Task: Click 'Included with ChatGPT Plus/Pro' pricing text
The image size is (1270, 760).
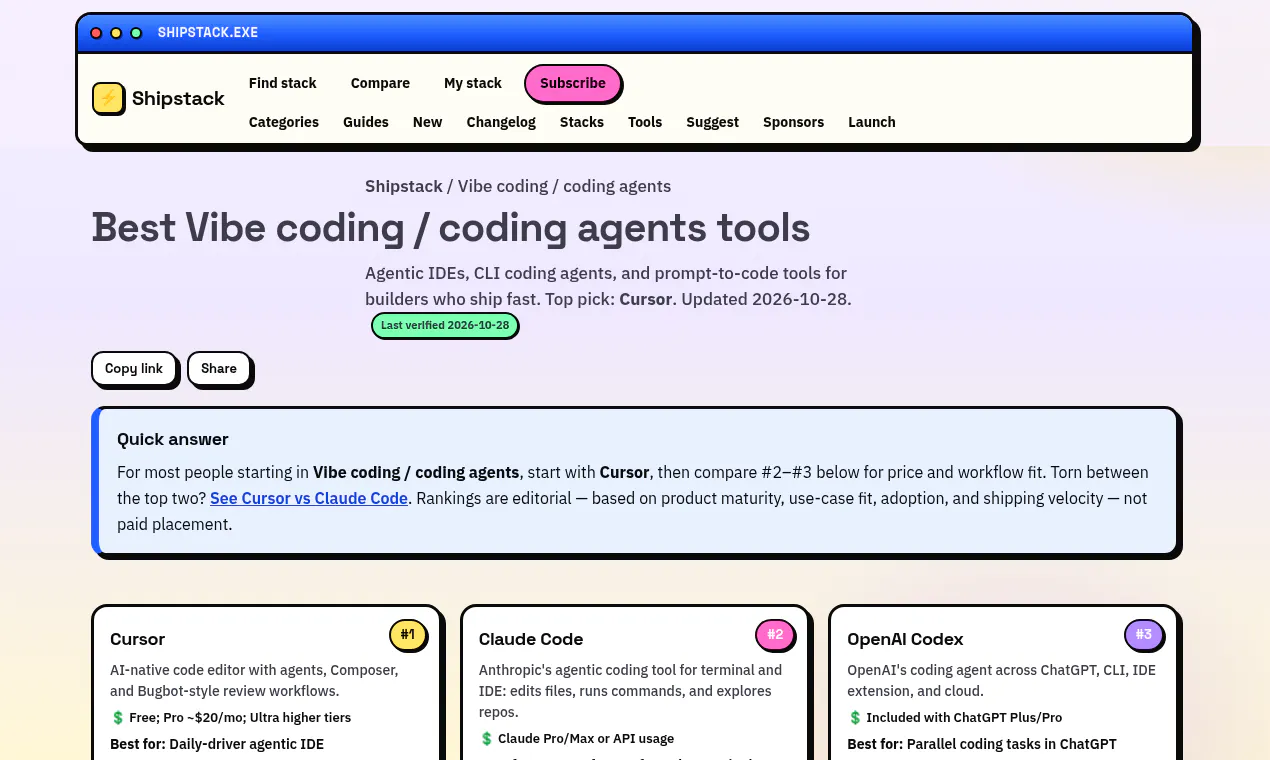Action: pos(955,717)
